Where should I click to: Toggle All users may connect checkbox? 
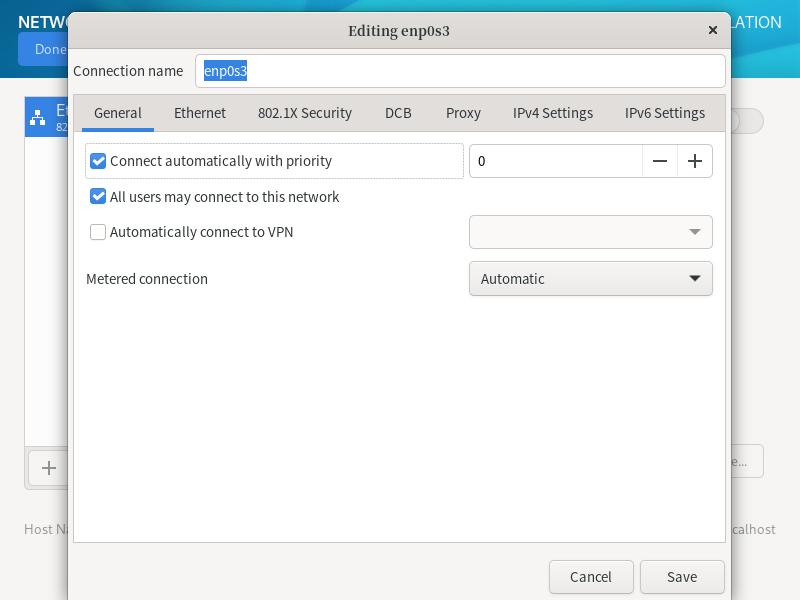tap(98, 197)
